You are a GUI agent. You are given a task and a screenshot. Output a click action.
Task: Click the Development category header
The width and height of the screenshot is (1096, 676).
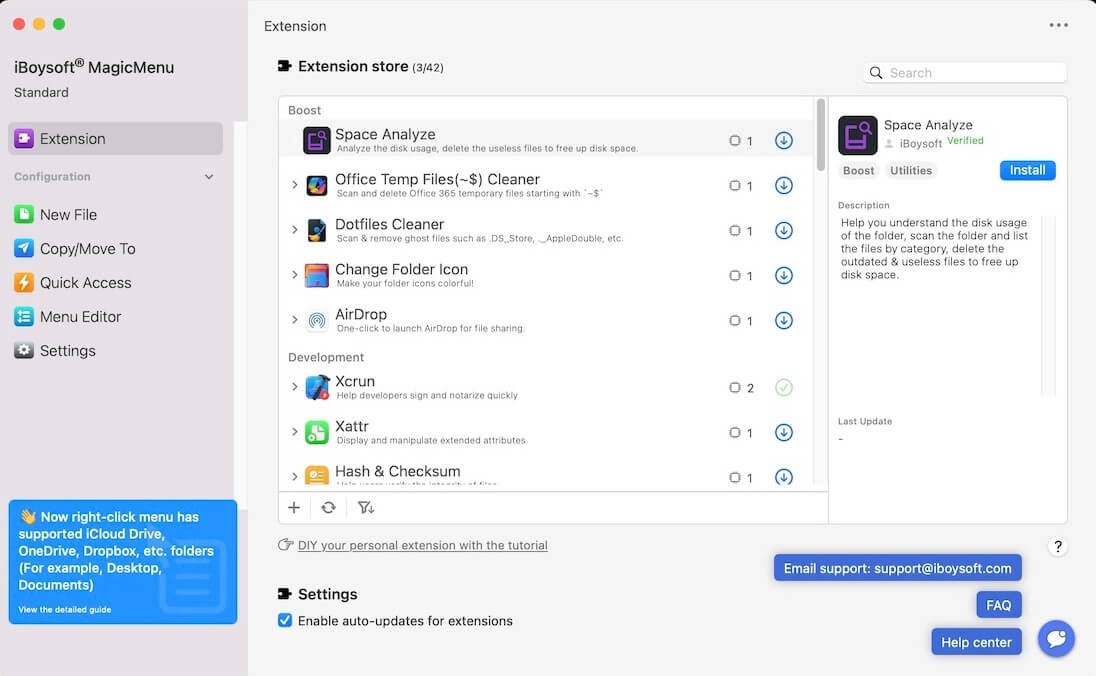(326, 357)
